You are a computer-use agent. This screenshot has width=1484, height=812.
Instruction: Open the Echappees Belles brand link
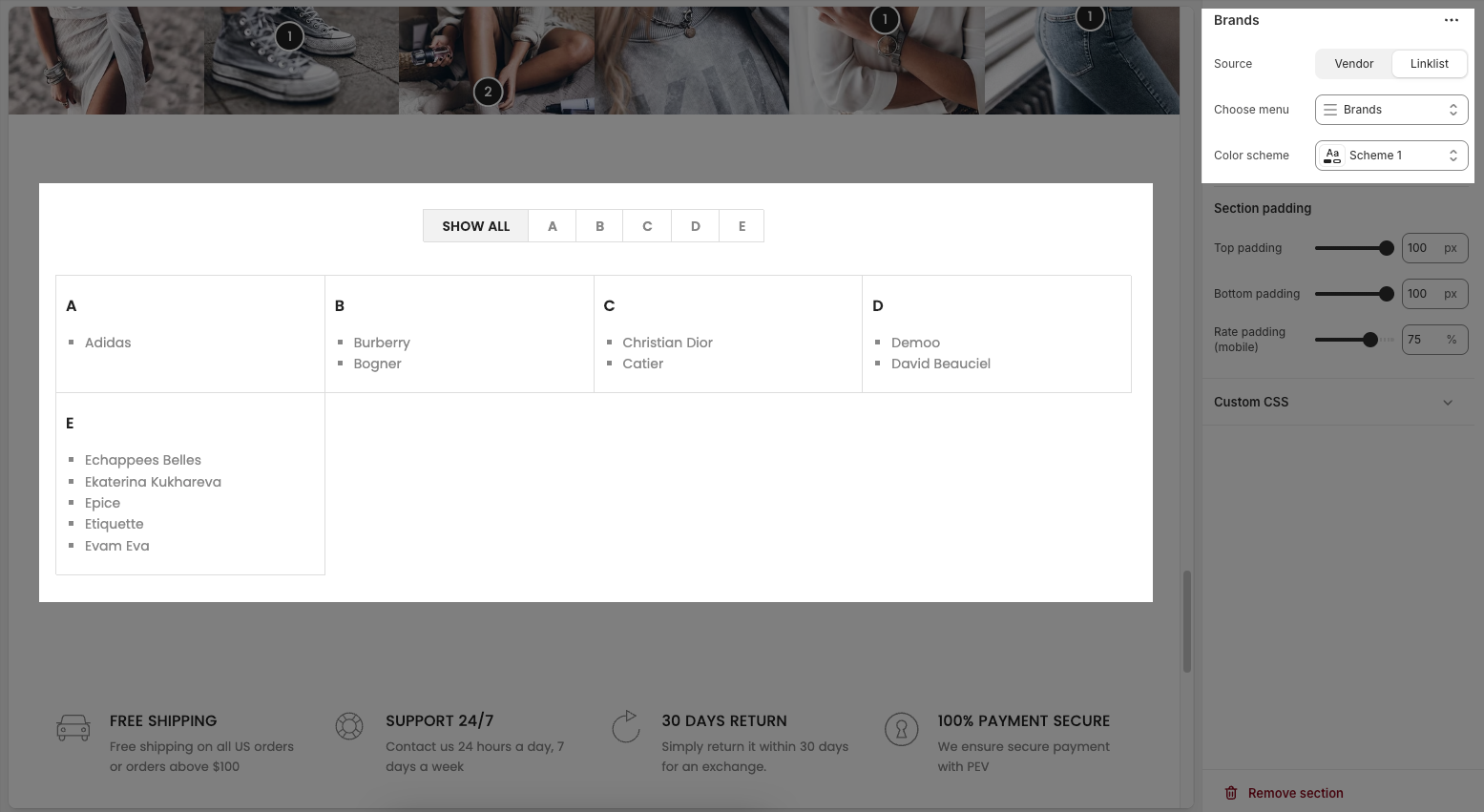(143, 460)
